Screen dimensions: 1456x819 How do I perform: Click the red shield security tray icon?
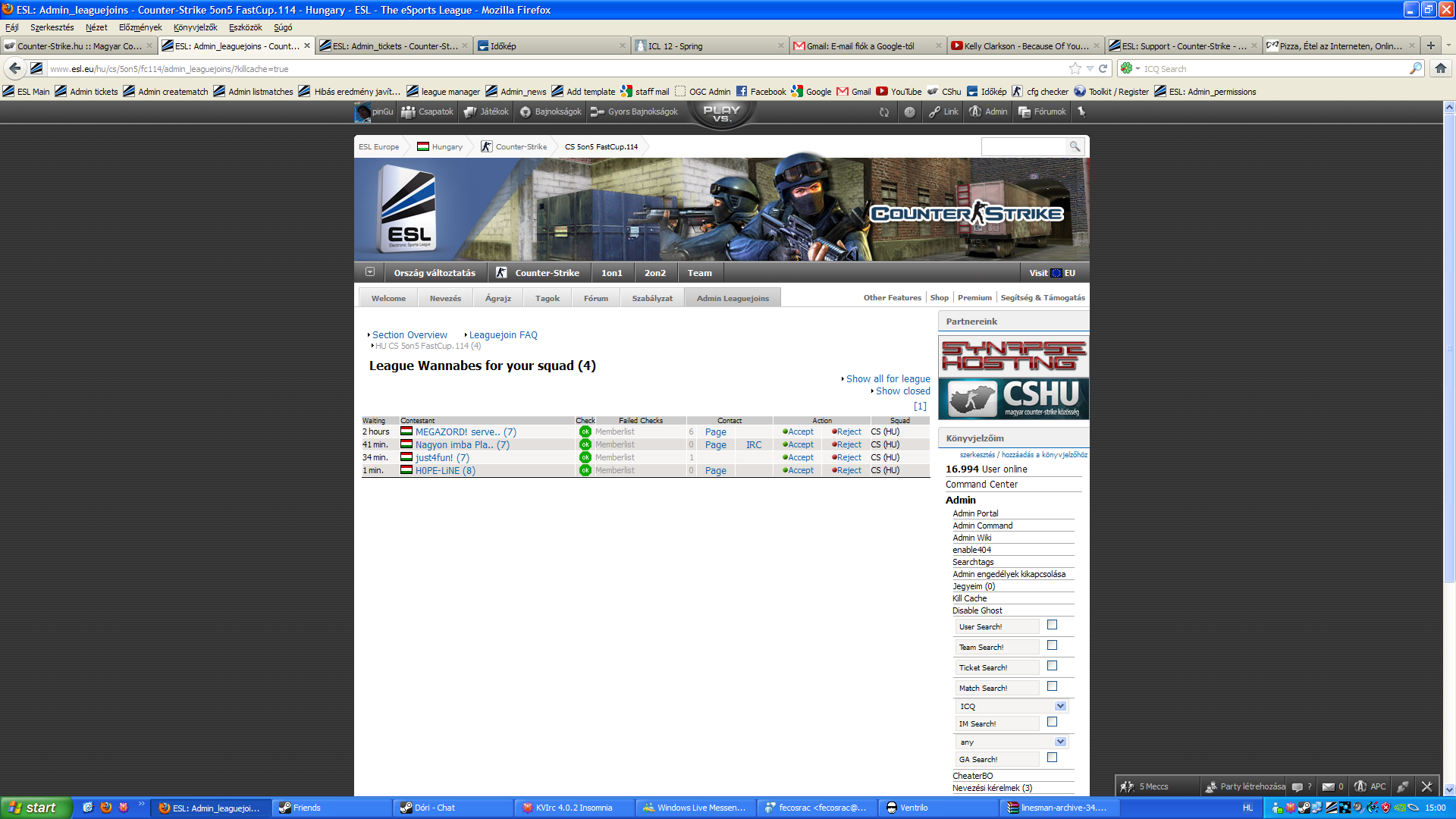tap(1386, 808)
